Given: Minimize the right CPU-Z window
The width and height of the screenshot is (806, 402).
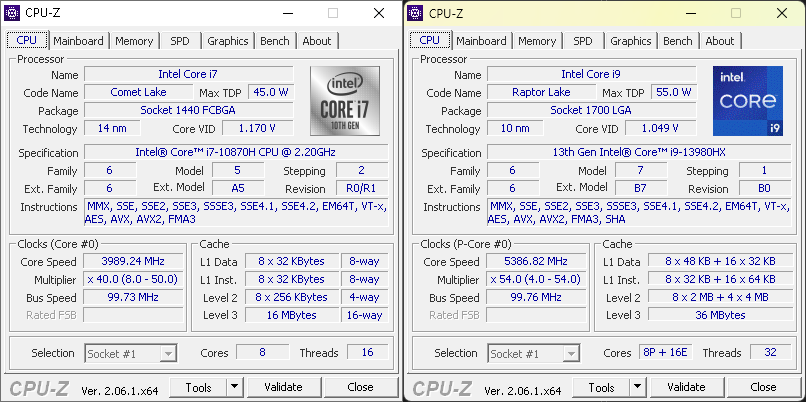Looking at the screenshot, I should tap(690, 13).
